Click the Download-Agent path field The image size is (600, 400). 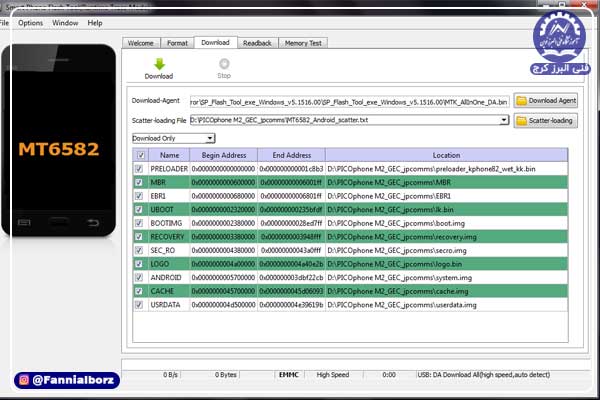(349, 102)
